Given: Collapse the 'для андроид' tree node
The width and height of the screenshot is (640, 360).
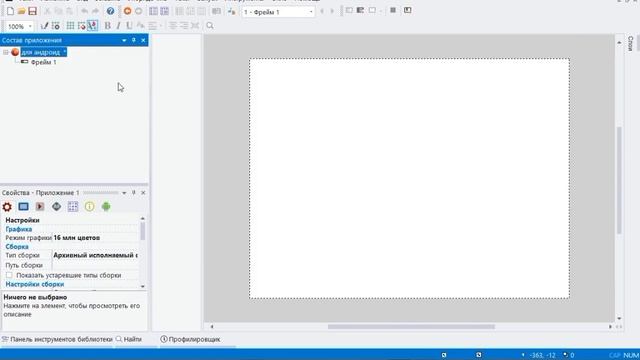Looking at the screenshot, I should (6, 52).
